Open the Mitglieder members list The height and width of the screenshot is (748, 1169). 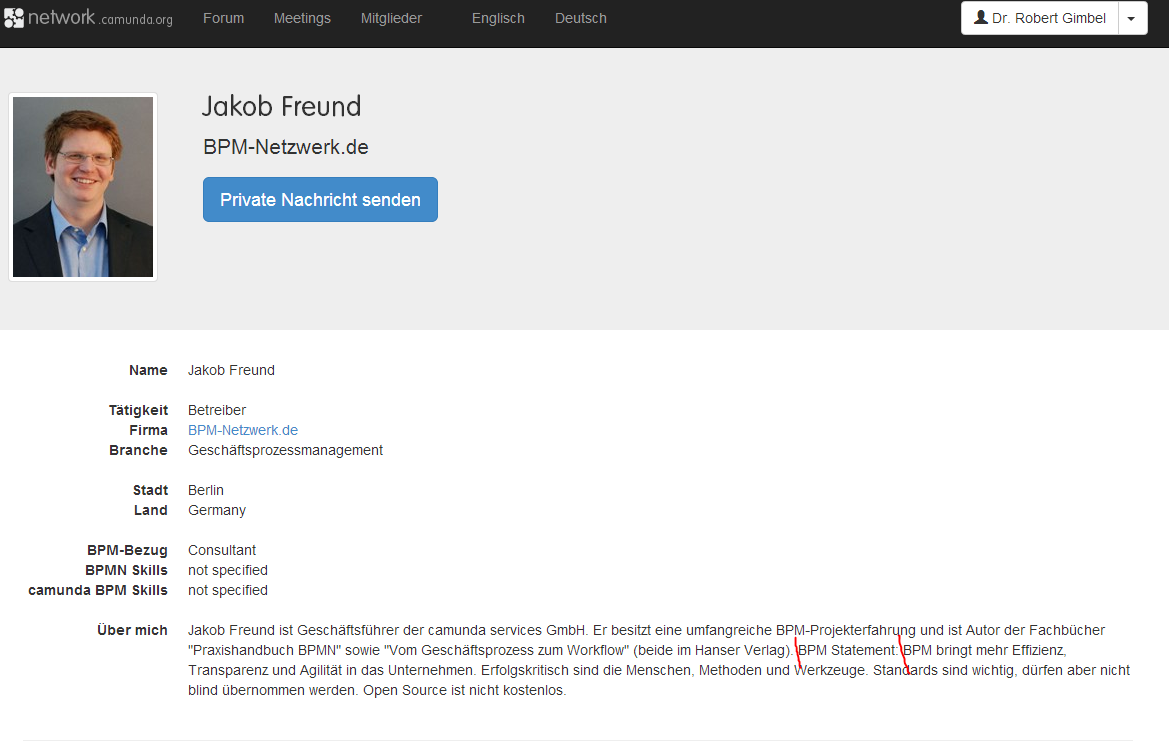(391, 18)
